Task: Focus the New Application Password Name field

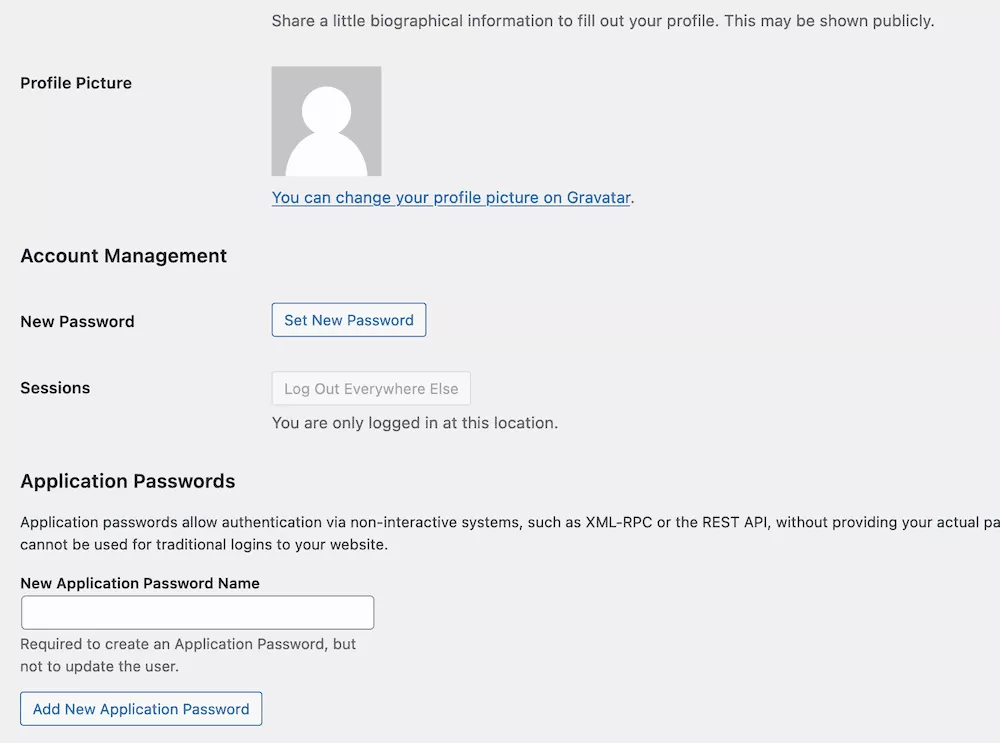Action: [198, 613]
